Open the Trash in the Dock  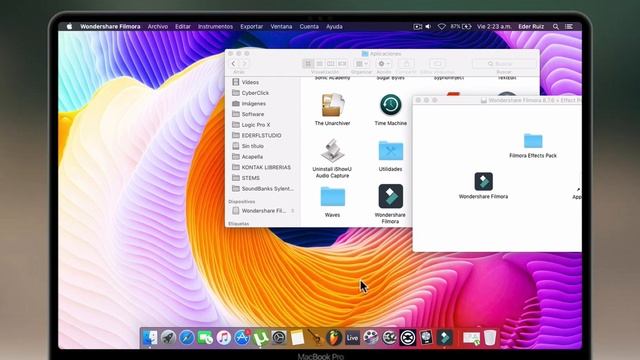click(x=490, y=338)
